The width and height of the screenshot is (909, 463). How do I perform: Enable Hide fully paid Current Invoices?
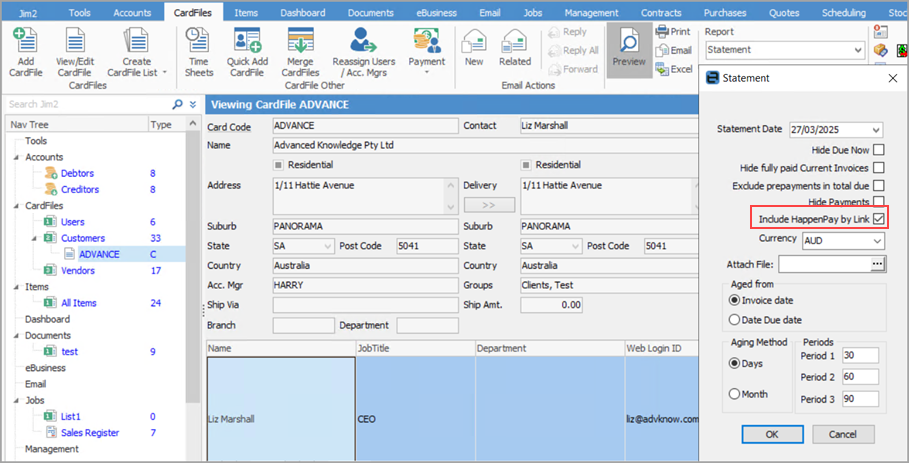[x=879, y=168]
